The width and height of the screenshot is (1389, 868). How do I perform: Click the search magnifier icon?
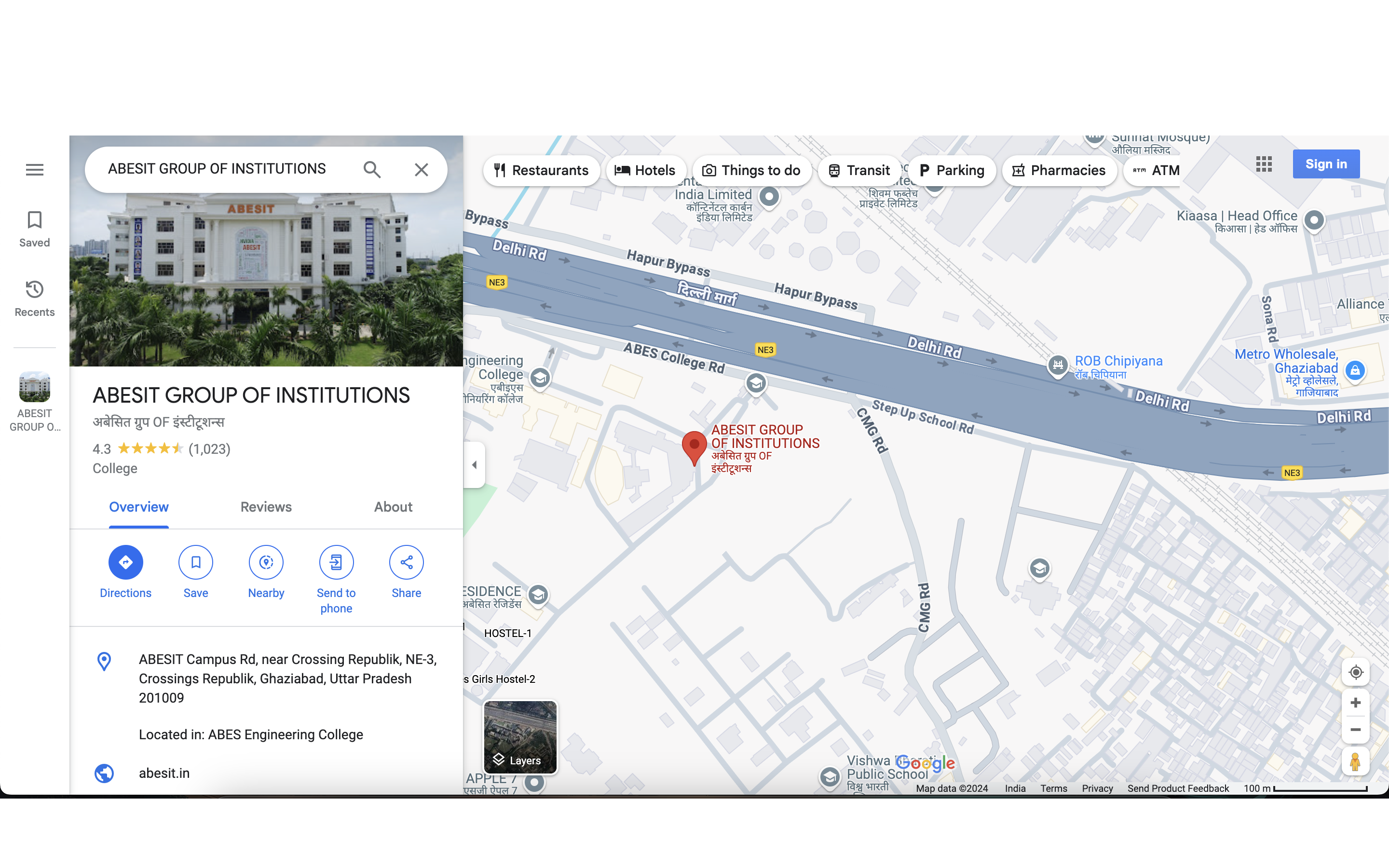tap(372, 170)
